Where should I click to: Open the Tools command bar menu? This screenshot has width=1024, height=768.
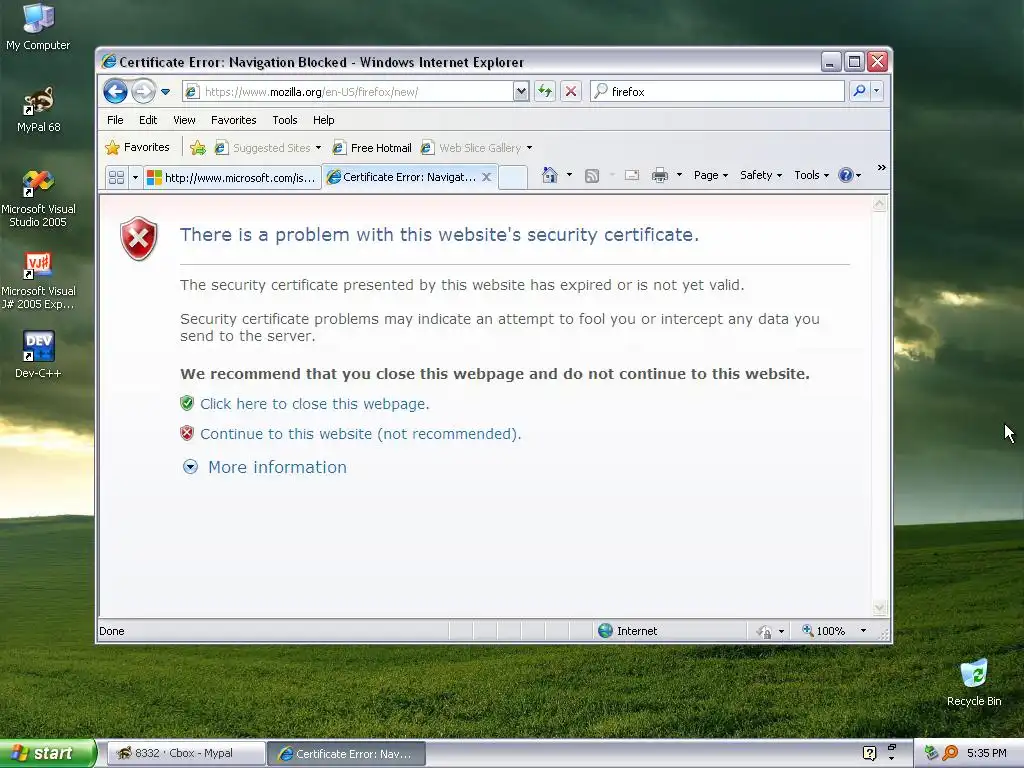pyautogui.click(x=811, y=175)
